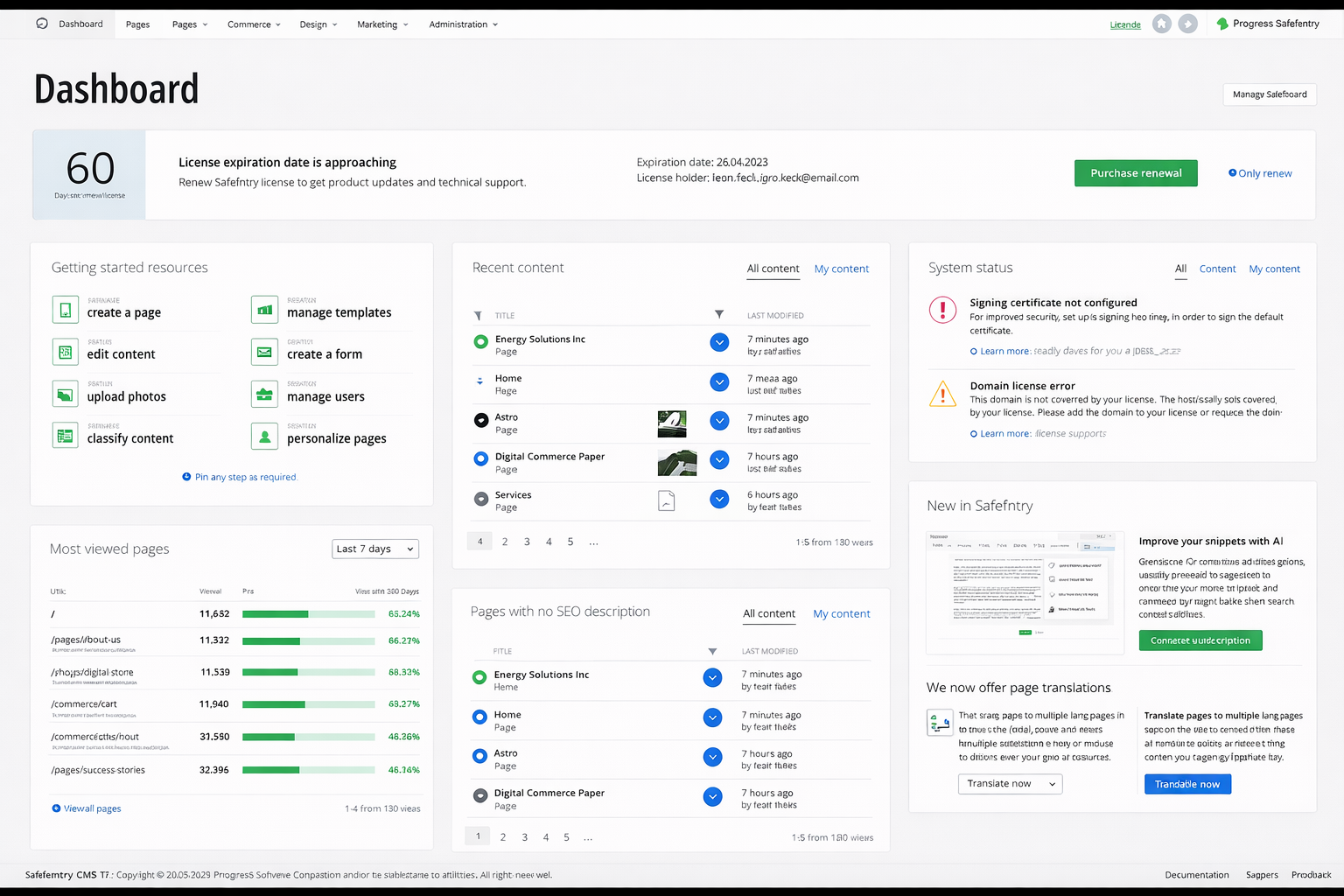Expand actions for Energy Solutions Inc page
The width and height of the screenshot is (1344, 896).
719,342
